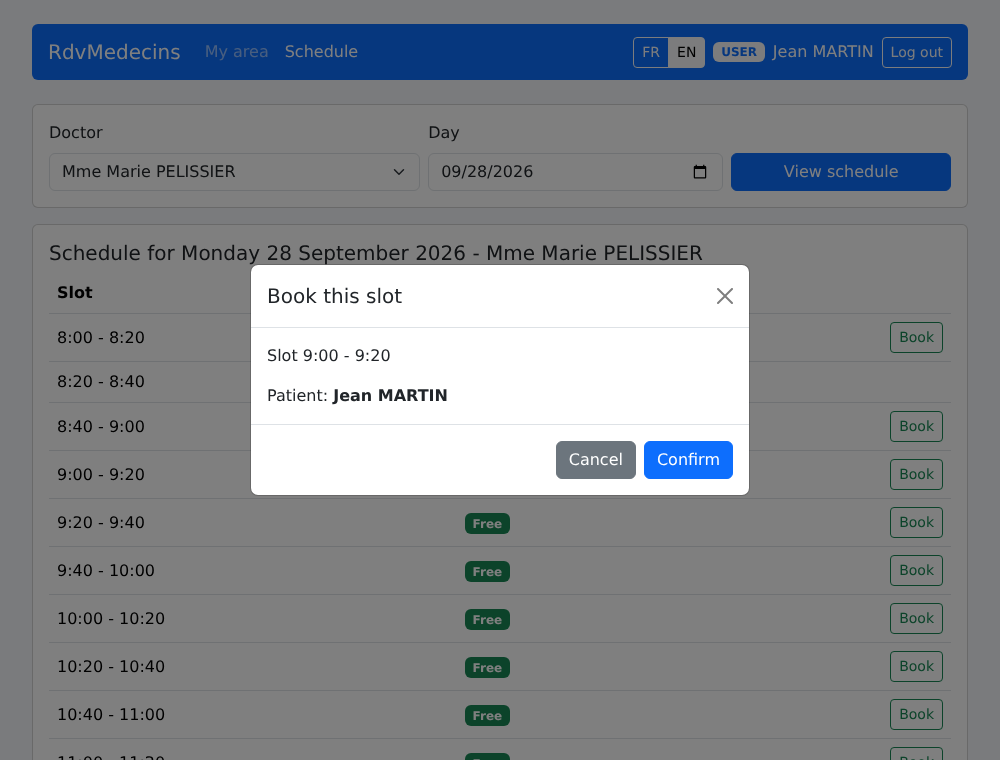The height and width of the screenshot is (760, 1000).
Task: Click the Day field label
Action: point(444,133)
